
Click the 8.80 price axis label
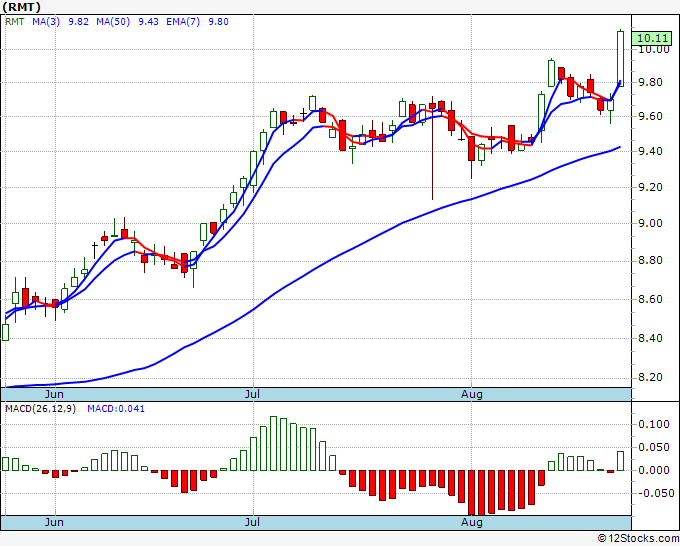pyautogui.click(x=651, y=261)
